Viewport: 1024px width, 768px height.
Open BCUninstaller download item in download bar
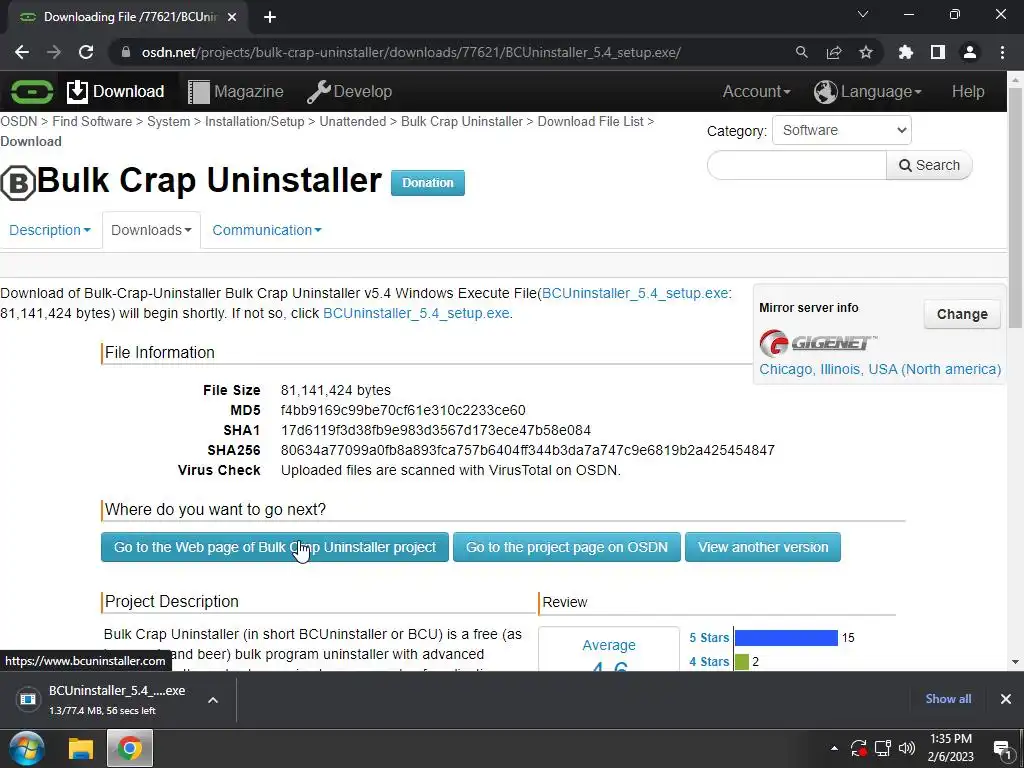pos(104,699)
